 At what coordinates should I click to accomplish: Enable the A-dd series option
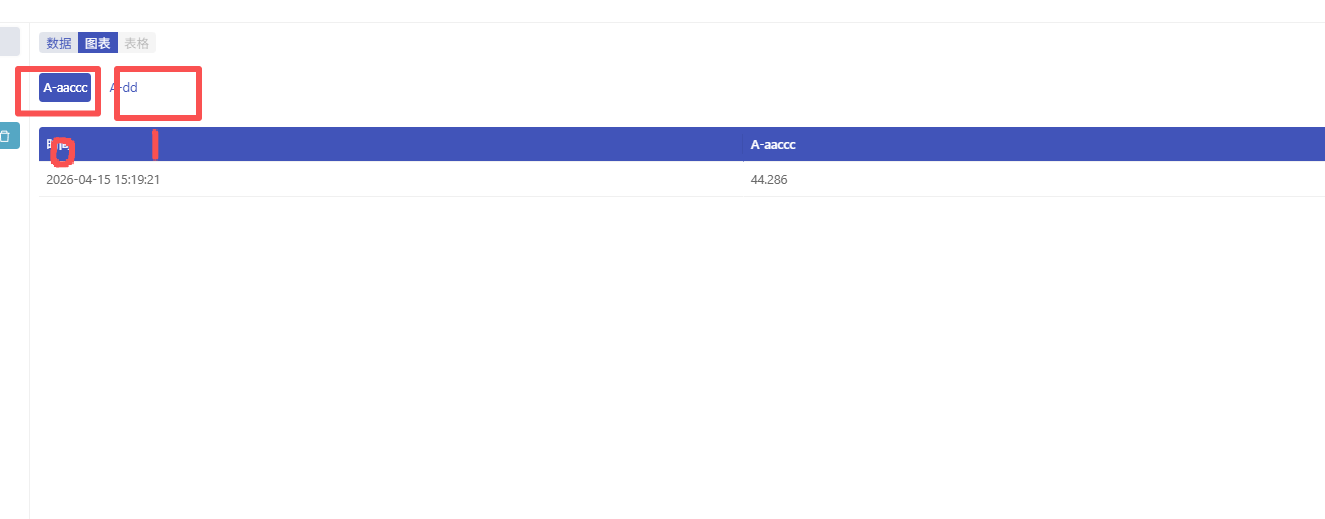point(124,88)
